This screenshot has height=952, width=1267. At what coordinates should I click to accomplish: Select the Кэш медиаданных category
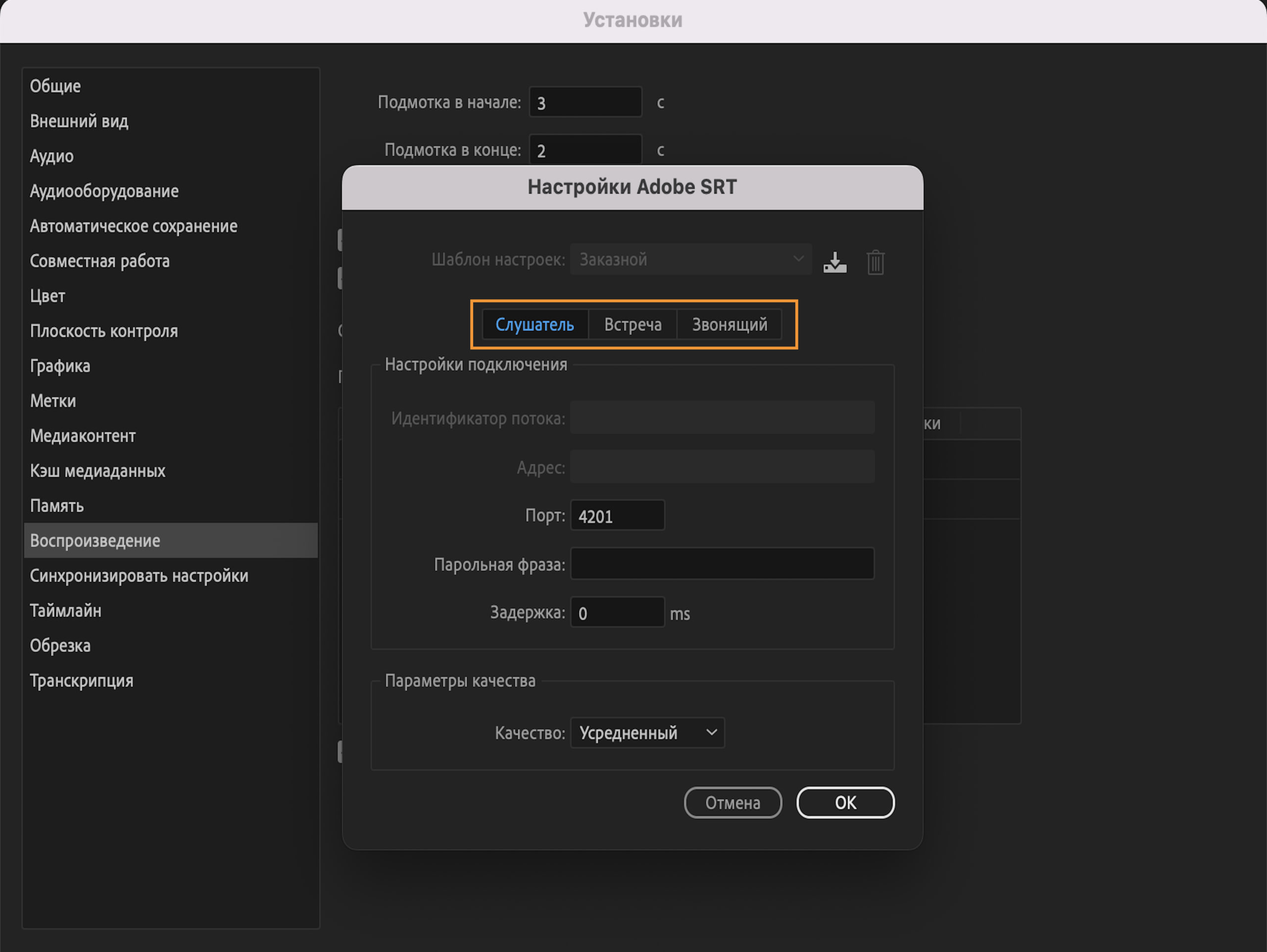coord(97,471)
